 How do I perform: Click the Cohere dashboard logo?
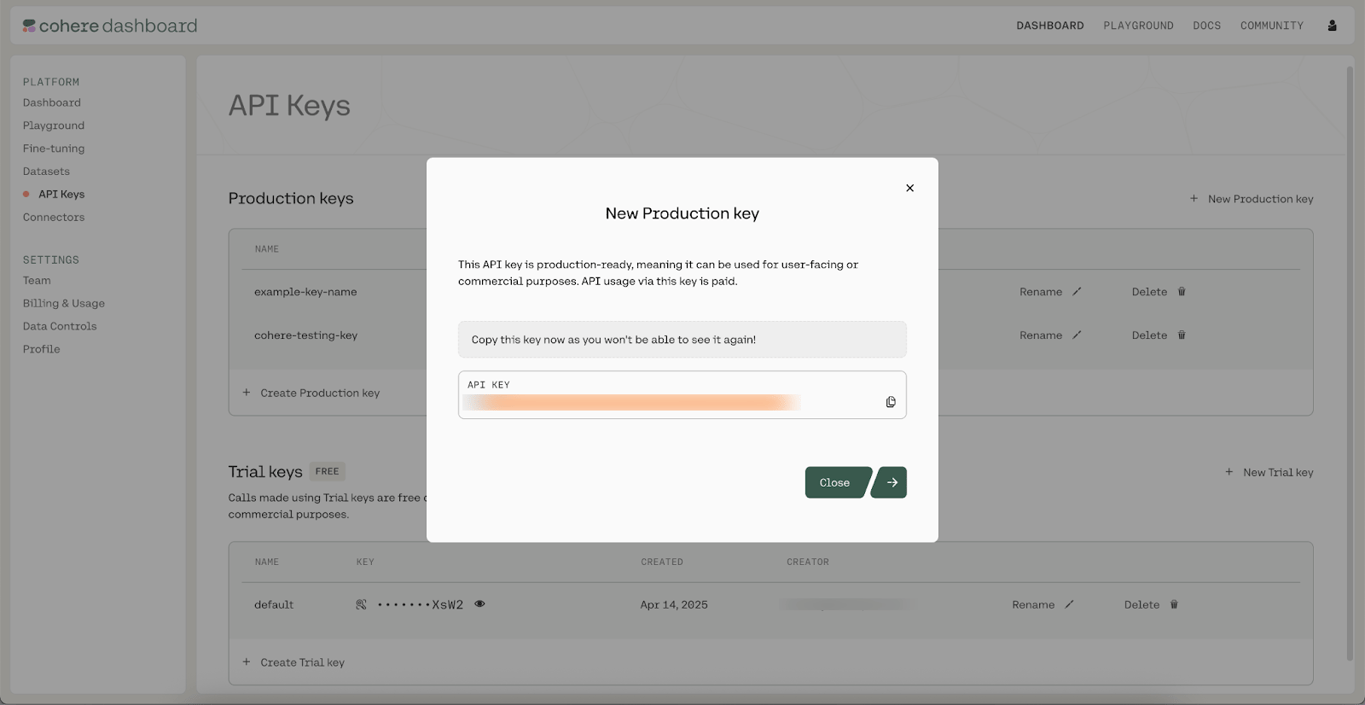pos(110,25)
